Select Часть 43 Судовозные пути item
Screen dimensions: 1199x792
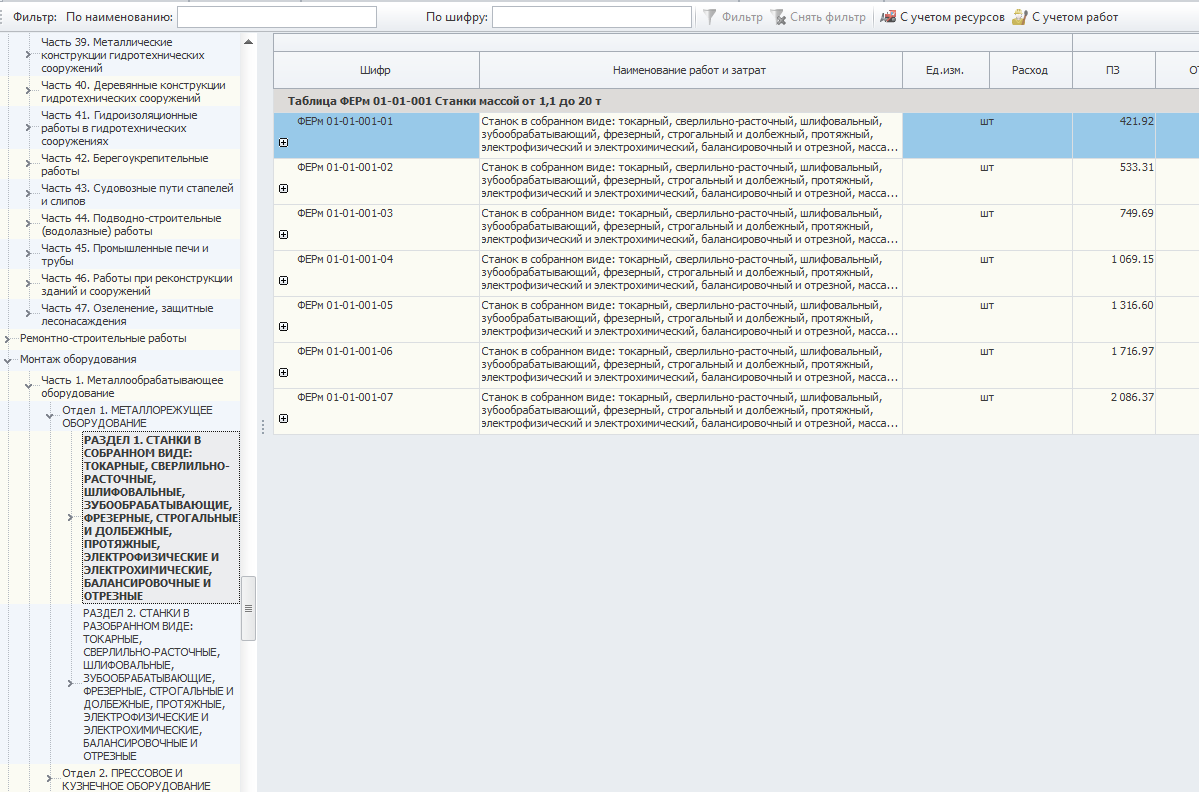(137, 194)
